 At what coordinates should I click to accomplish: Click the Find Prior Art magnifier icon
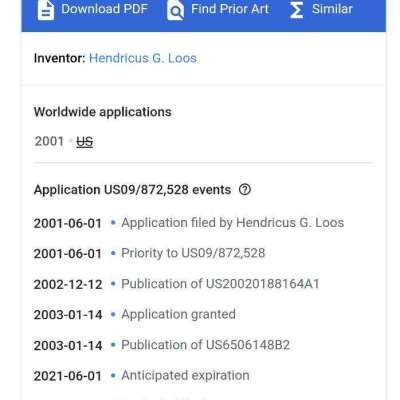pyautogui.click(x=175, y=10)
